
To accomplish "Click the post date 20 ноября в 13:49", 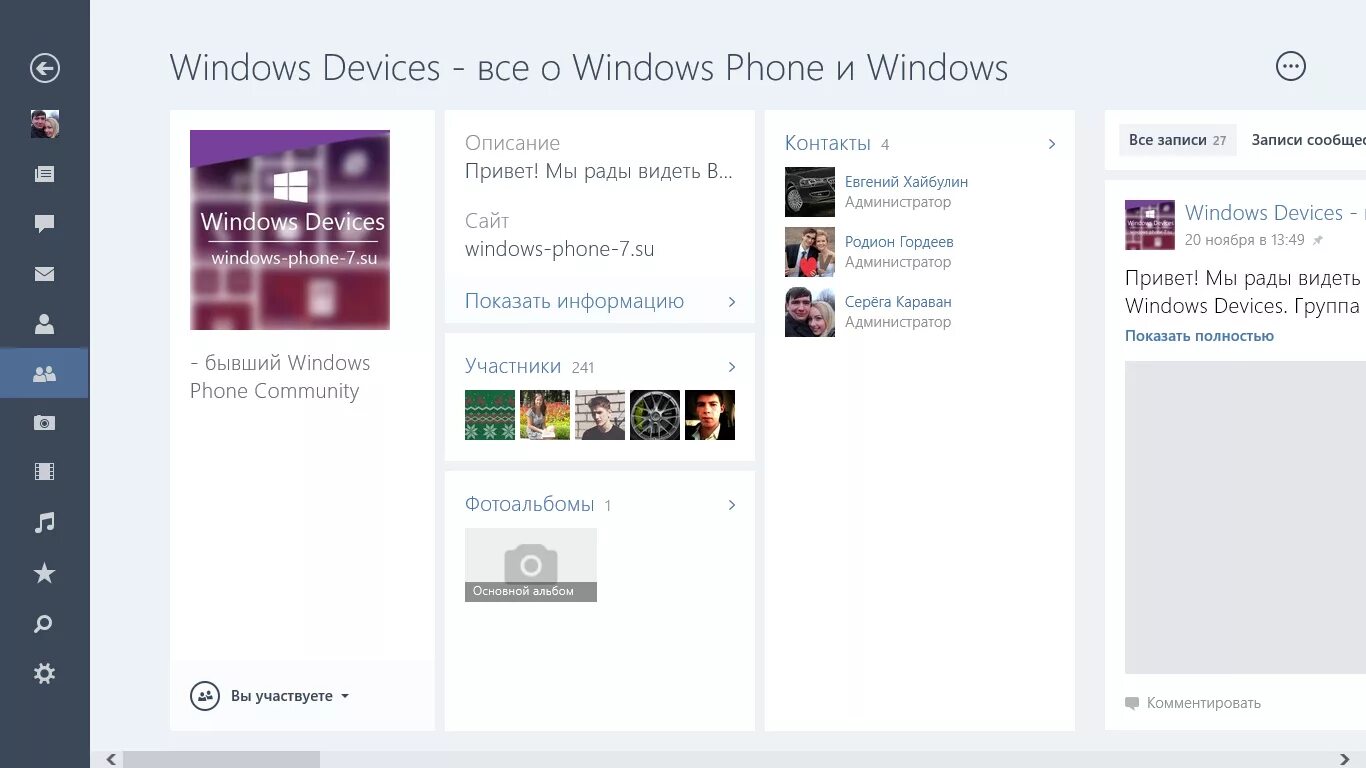I will pos(1245,240).
